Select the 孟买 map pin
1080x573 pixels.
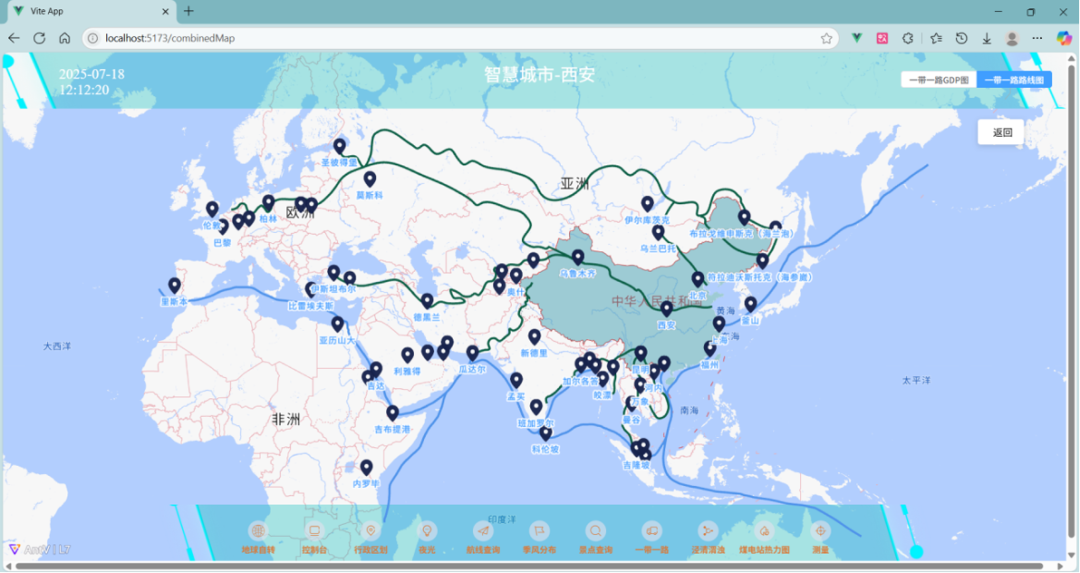pos(517,380)
